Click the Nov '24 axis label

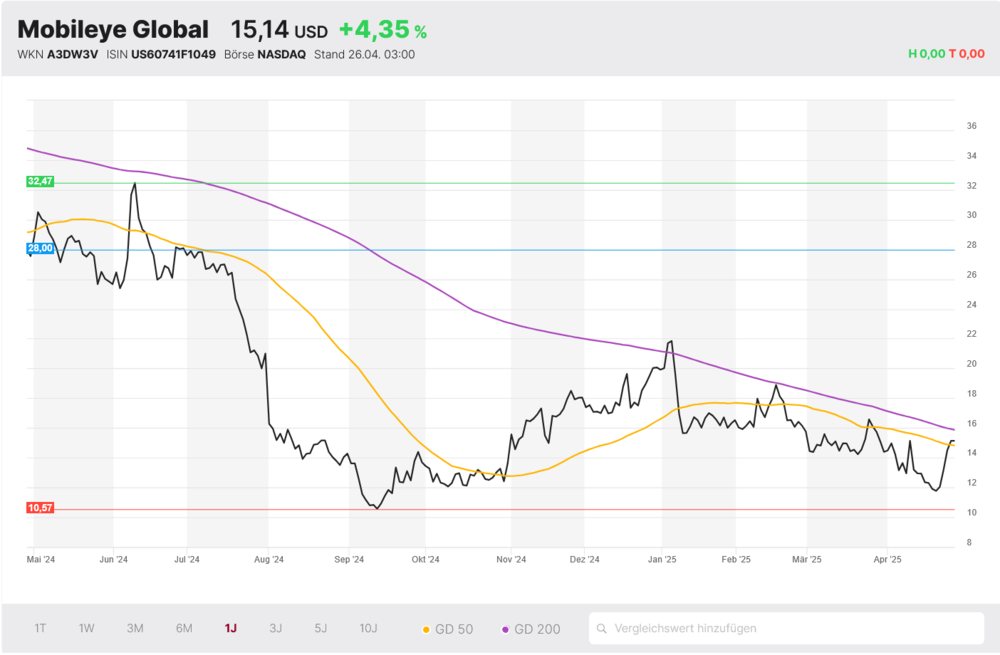[x=511, y=559]
